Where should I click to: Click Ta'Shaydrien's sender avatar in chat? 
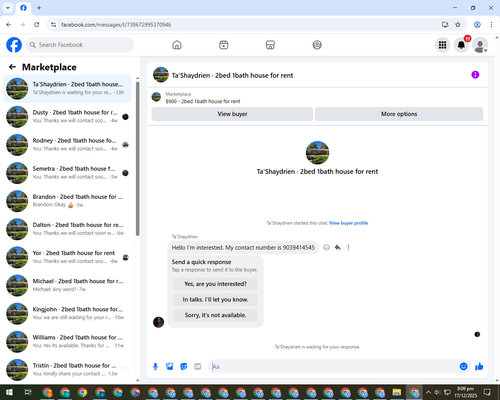(x=158, y=322)
